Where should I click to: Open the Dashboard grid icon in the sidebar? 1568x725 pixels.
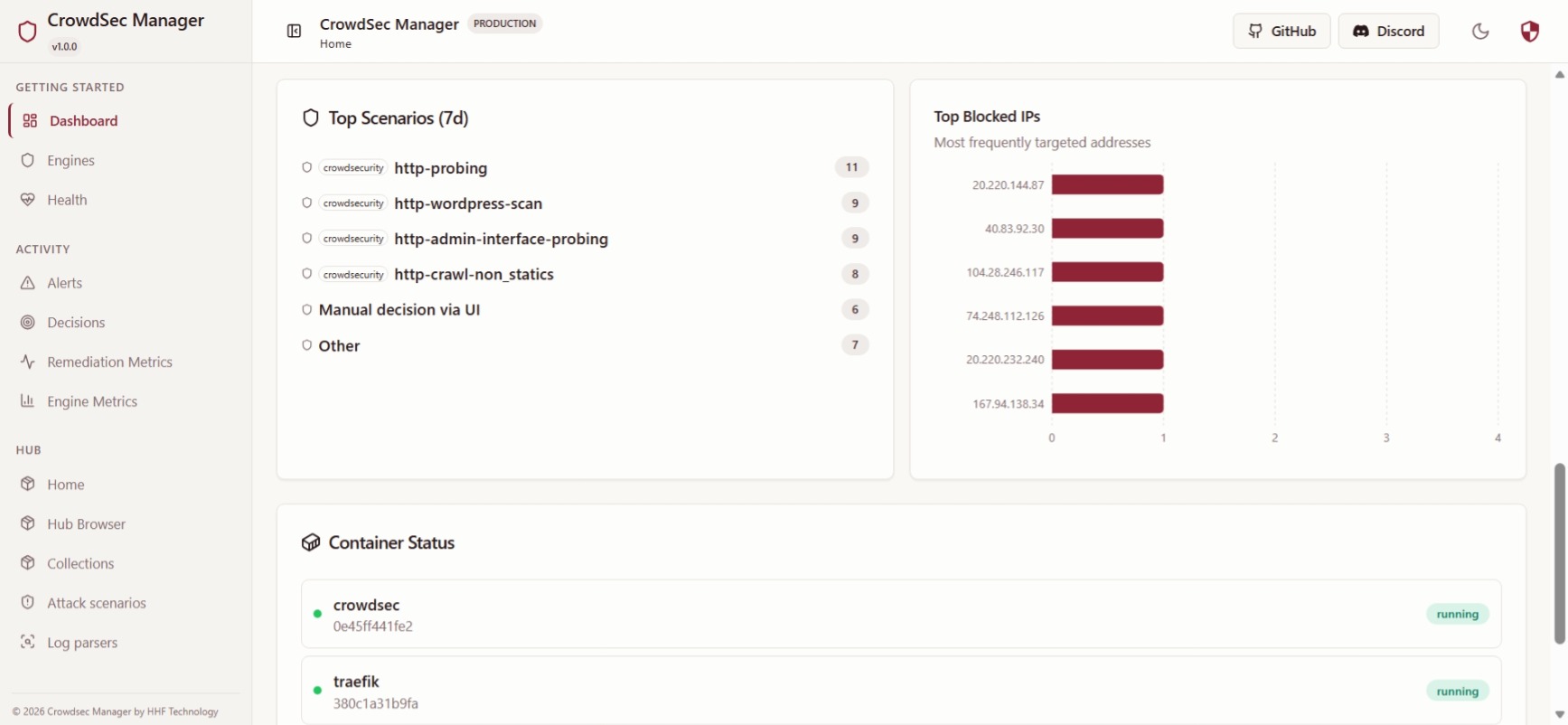coord(30,121)
